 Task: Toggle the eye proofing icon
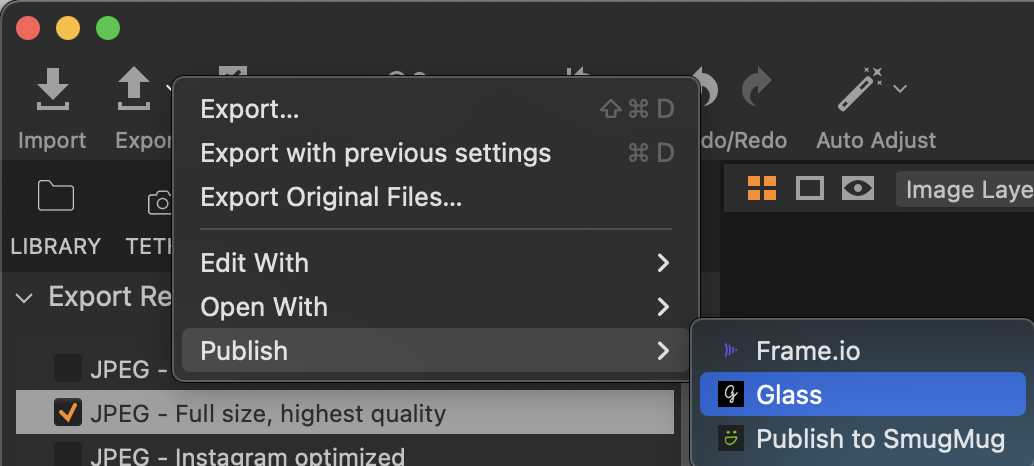click(x=858, y=189)
